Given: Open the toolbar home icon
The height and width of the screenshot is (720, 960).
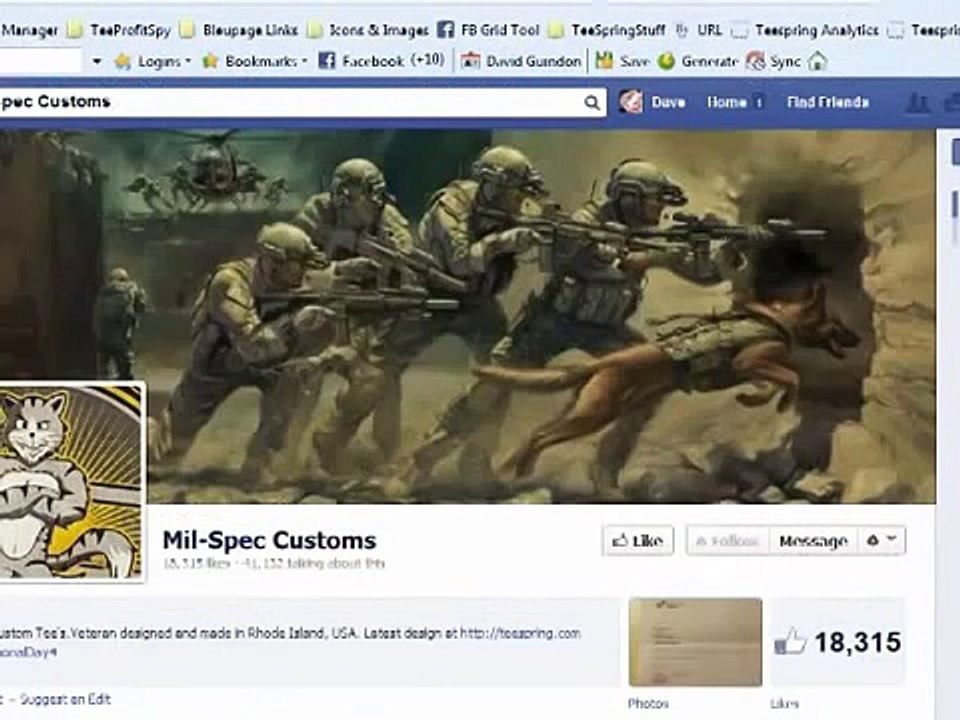Looking at the screenshot, I should pos(817,61).
